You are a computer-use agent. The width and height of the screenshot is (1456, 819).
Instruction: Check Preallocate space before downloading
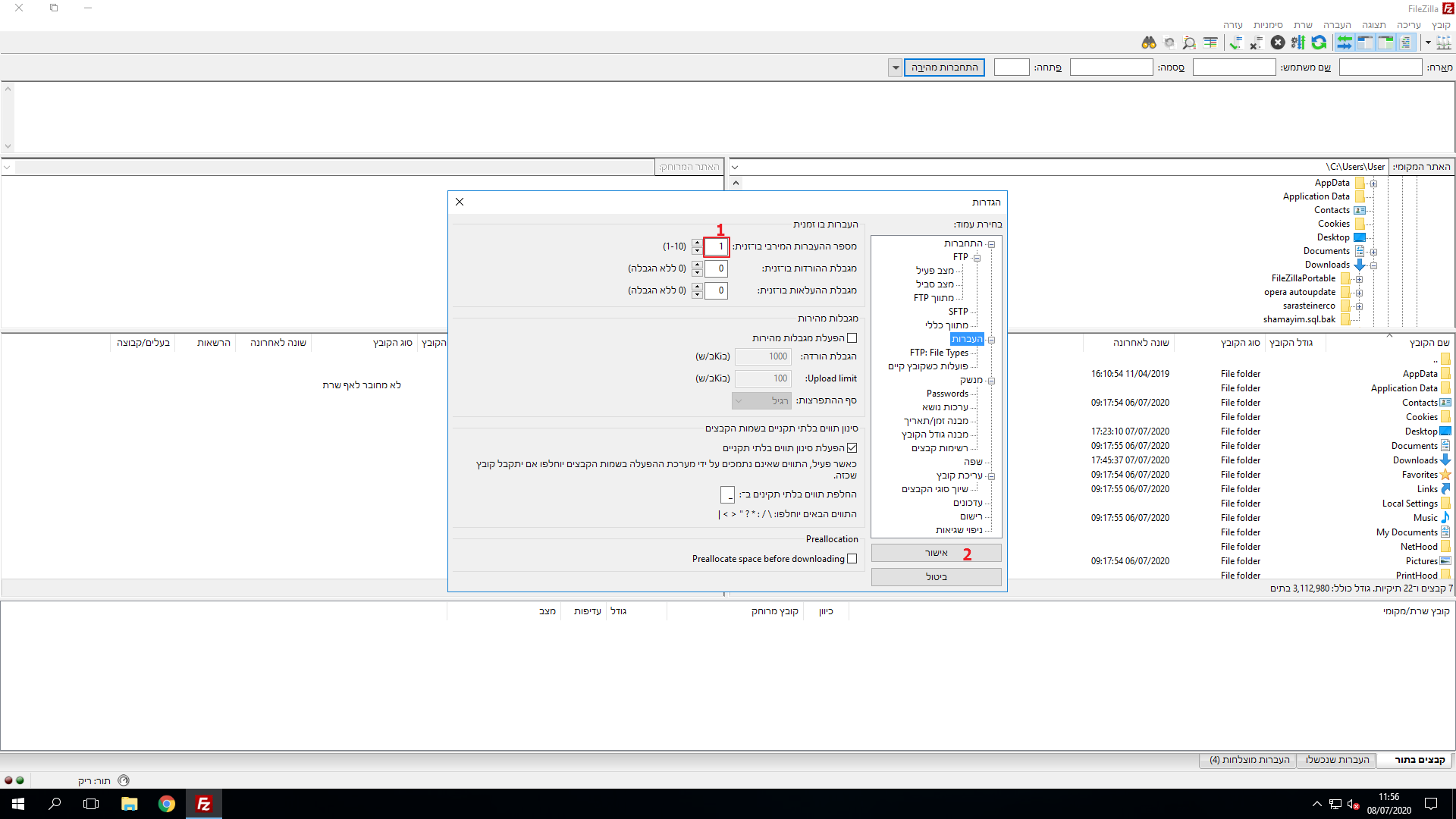pos(852,559)
